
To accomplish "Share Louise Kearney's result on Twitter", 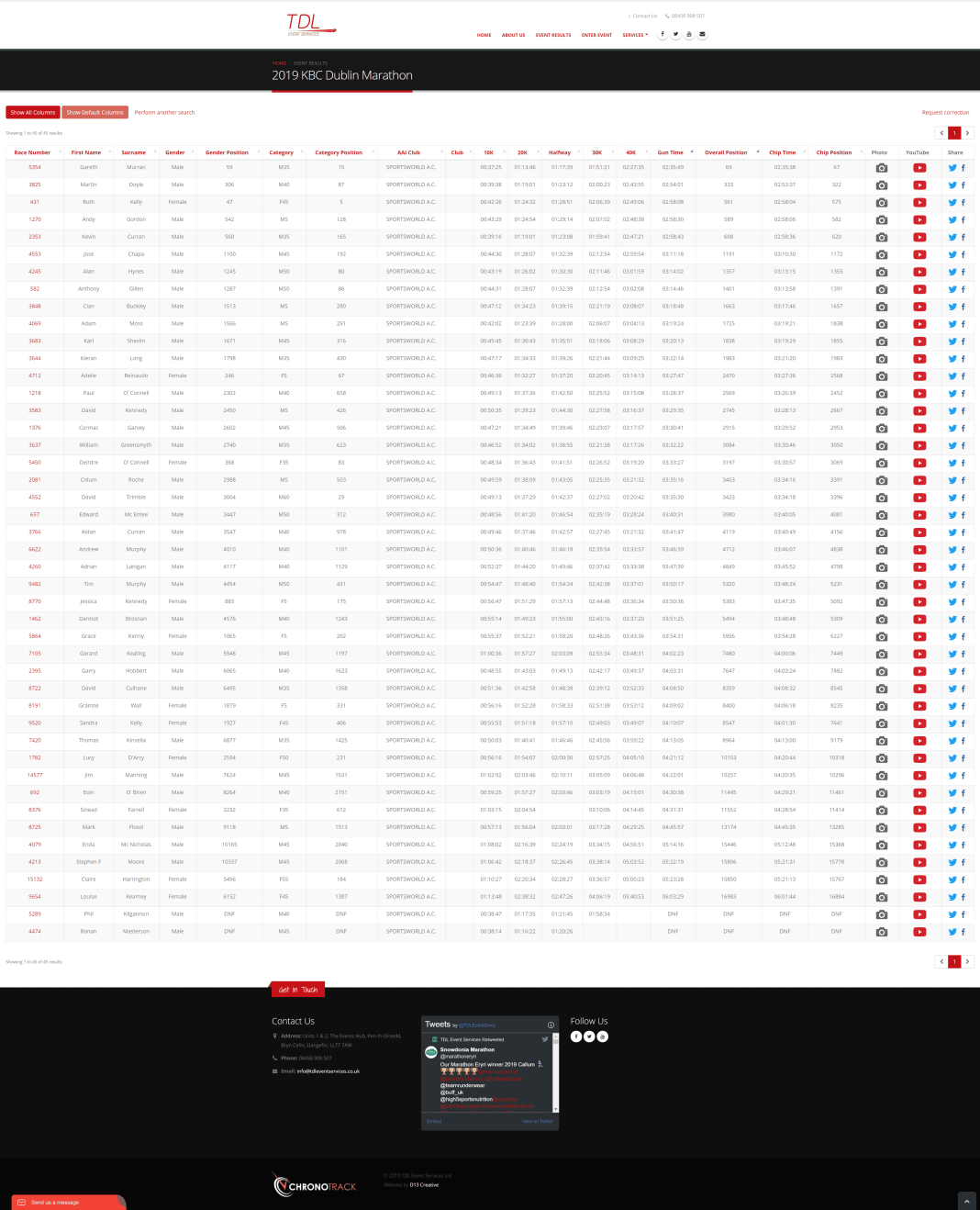I will (x=952, y=897).
